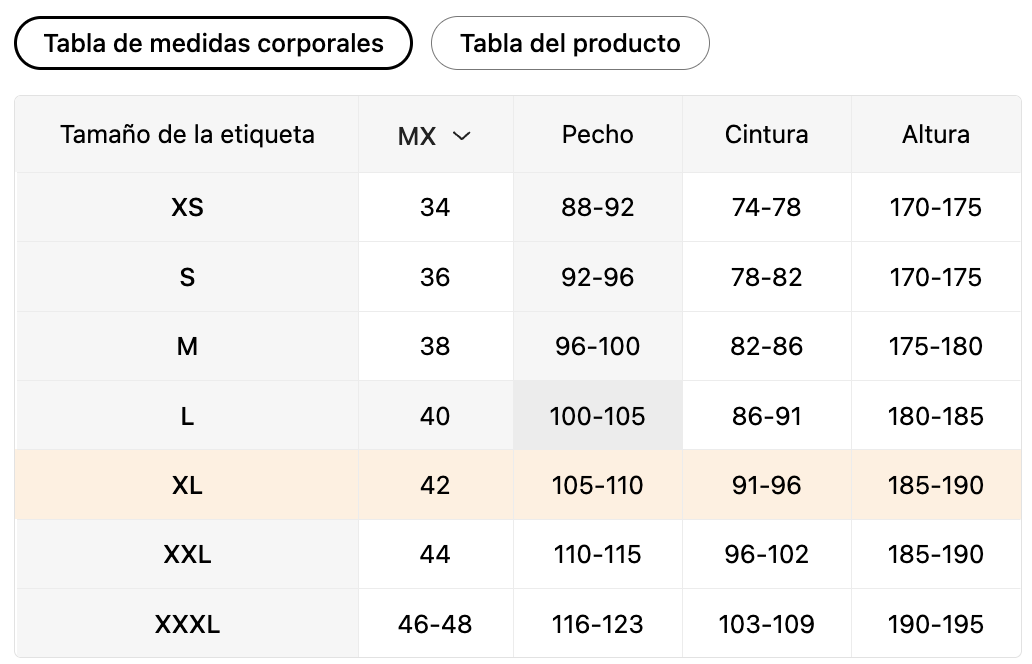Click the Altura column header
This screenshot has height=664, width=1032.
936,135
